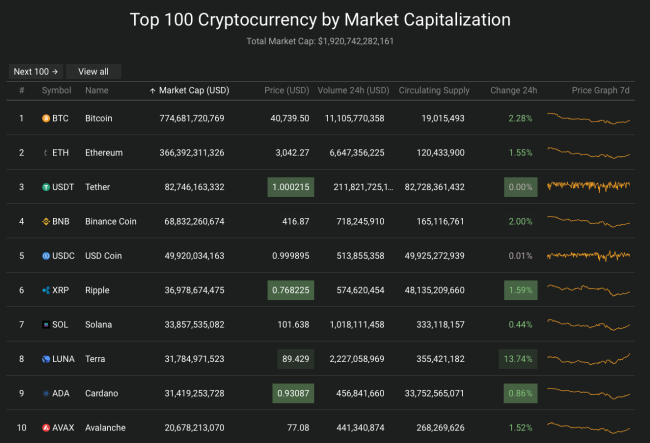Screen dimensions: 650x443
Task: Sort by Change 24h header
Action: click(514, 90)
